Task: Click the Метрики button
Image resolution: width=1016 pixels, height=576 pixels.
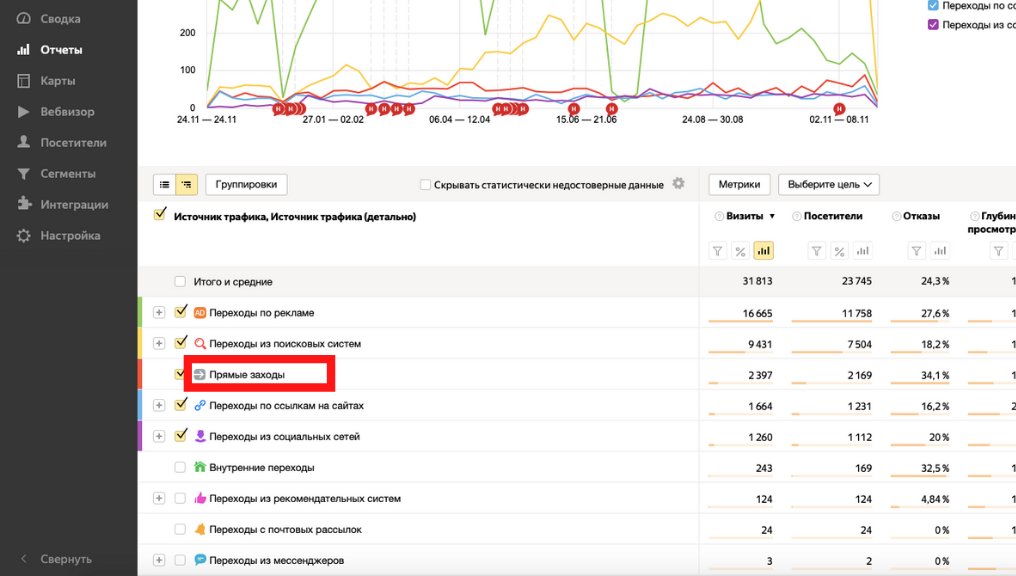Action: coord(739,184)
